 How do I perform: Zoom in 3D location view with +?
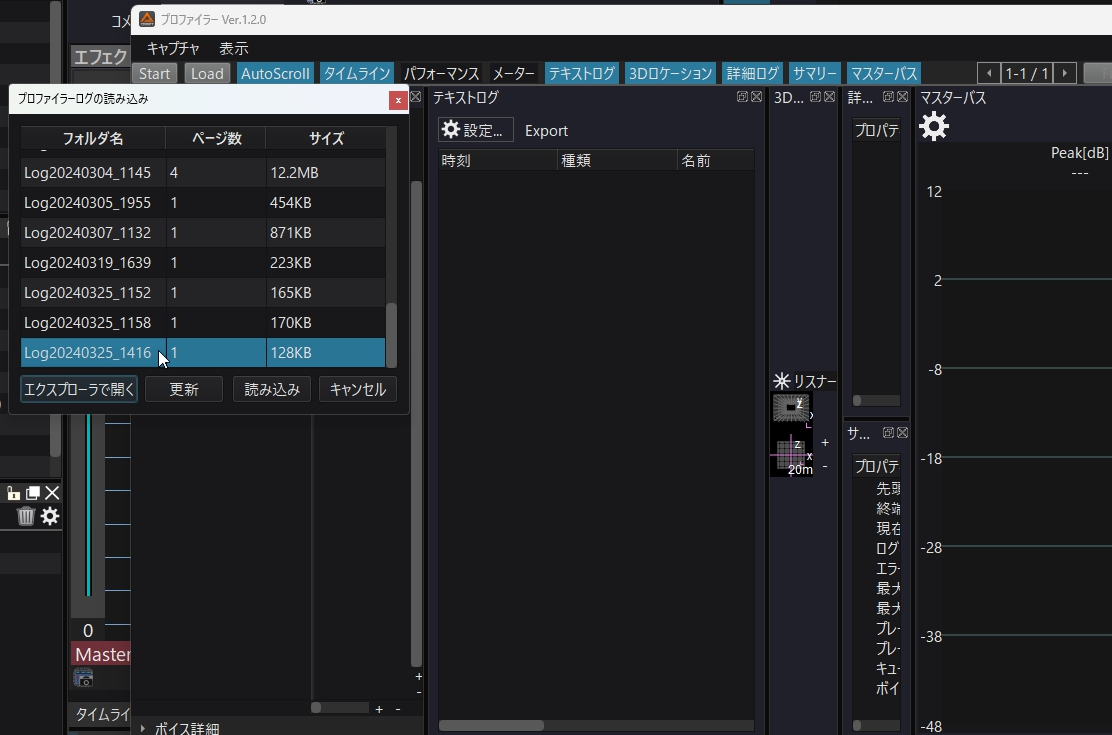(x=825, y=442)
